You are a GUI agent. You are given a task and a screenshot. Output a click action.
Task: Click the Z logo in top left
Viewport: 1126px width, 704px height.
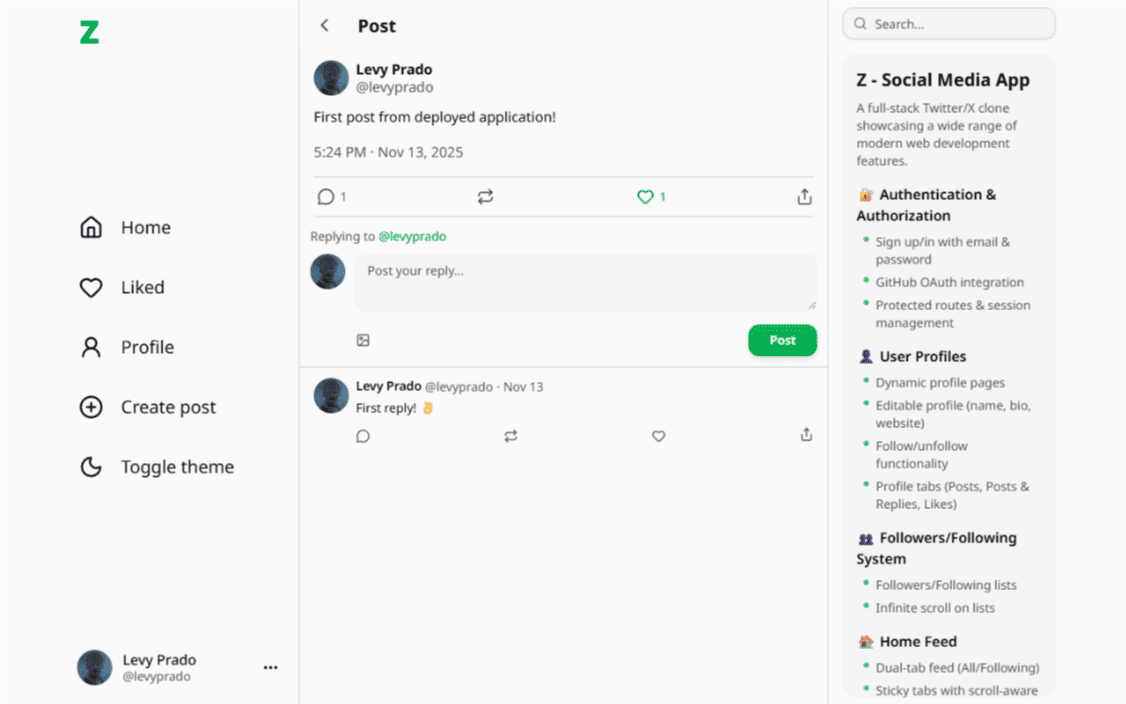point(89,32)
